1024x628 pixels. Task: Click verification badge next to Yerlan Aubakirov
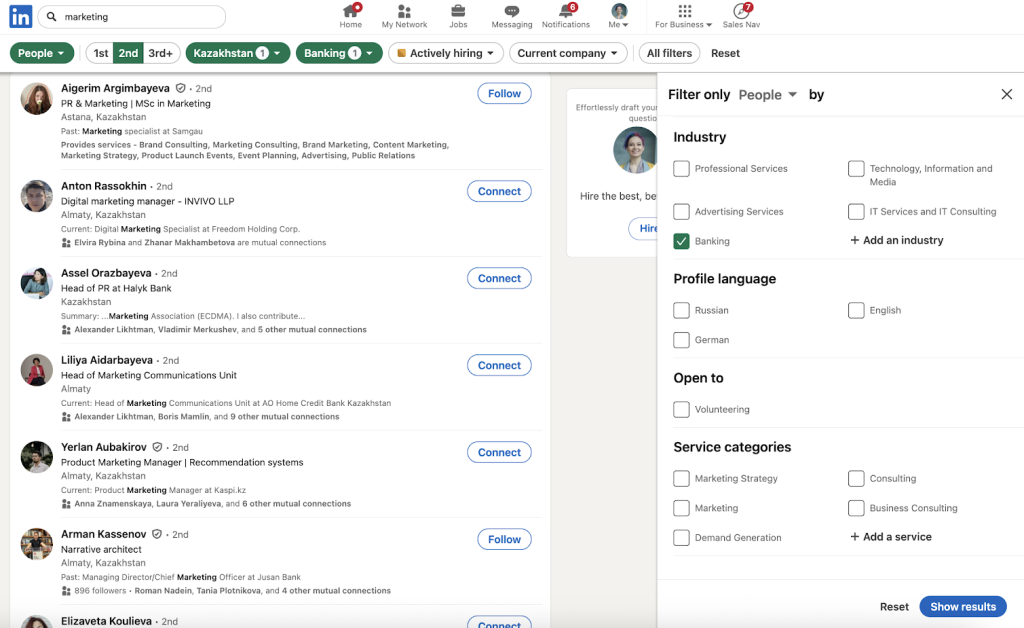[157, 447]
